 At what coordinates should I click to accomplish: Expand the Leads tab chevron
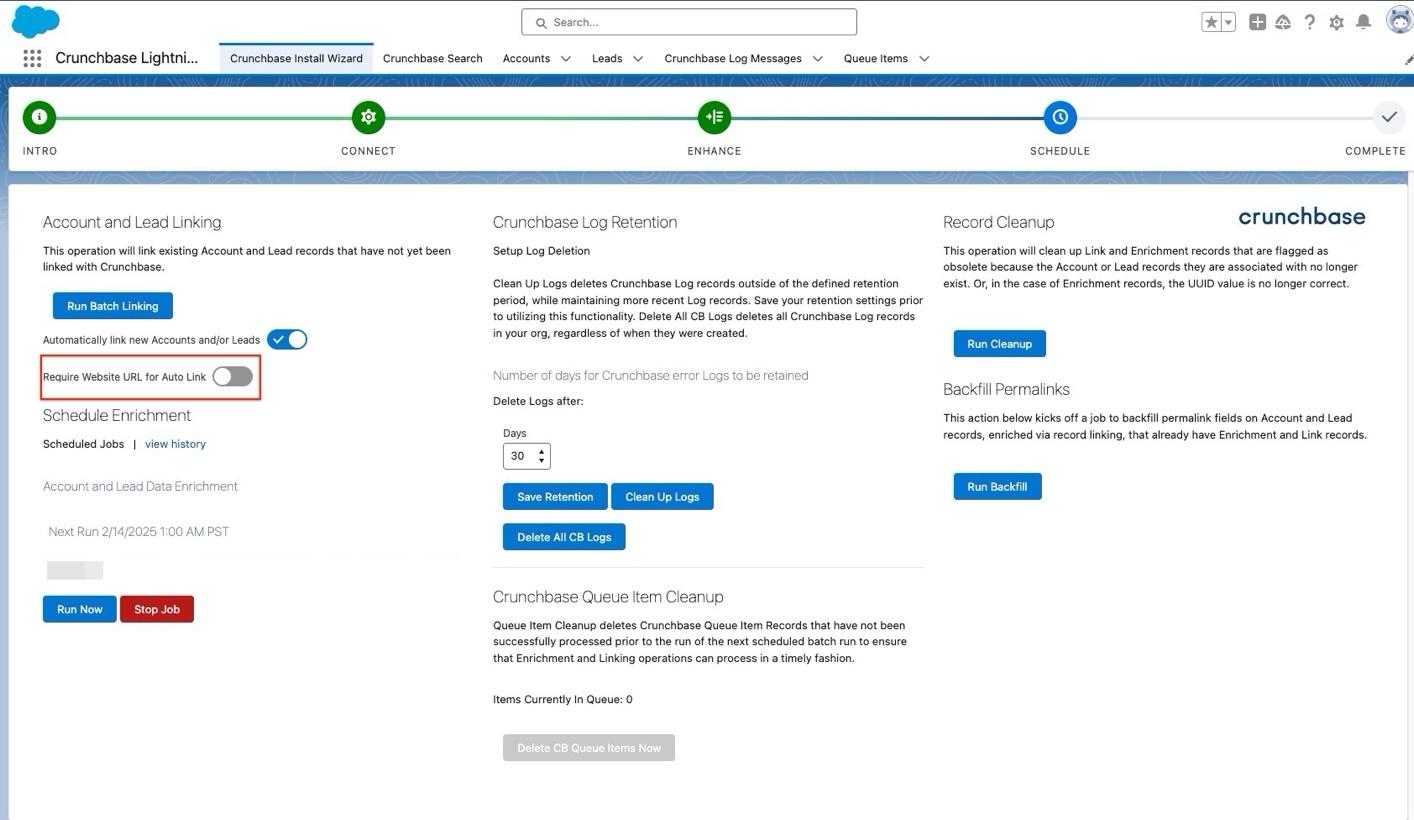pyautogui.click(x=638, y=58)
